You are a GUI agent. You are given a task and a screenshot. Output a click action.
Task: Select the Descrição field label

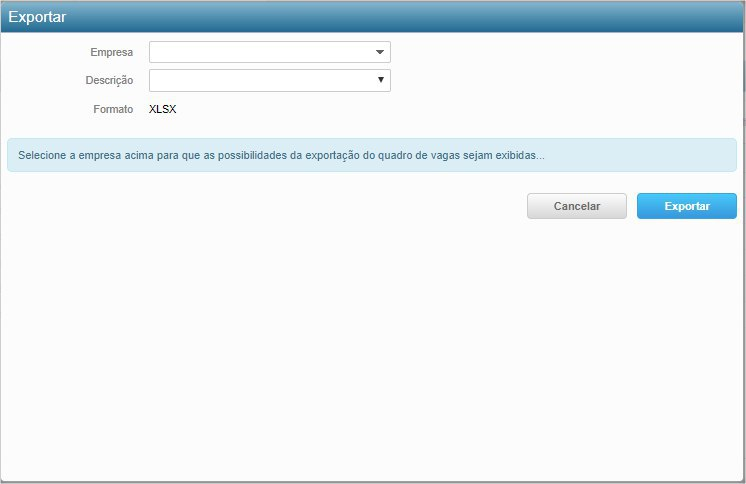110,80
